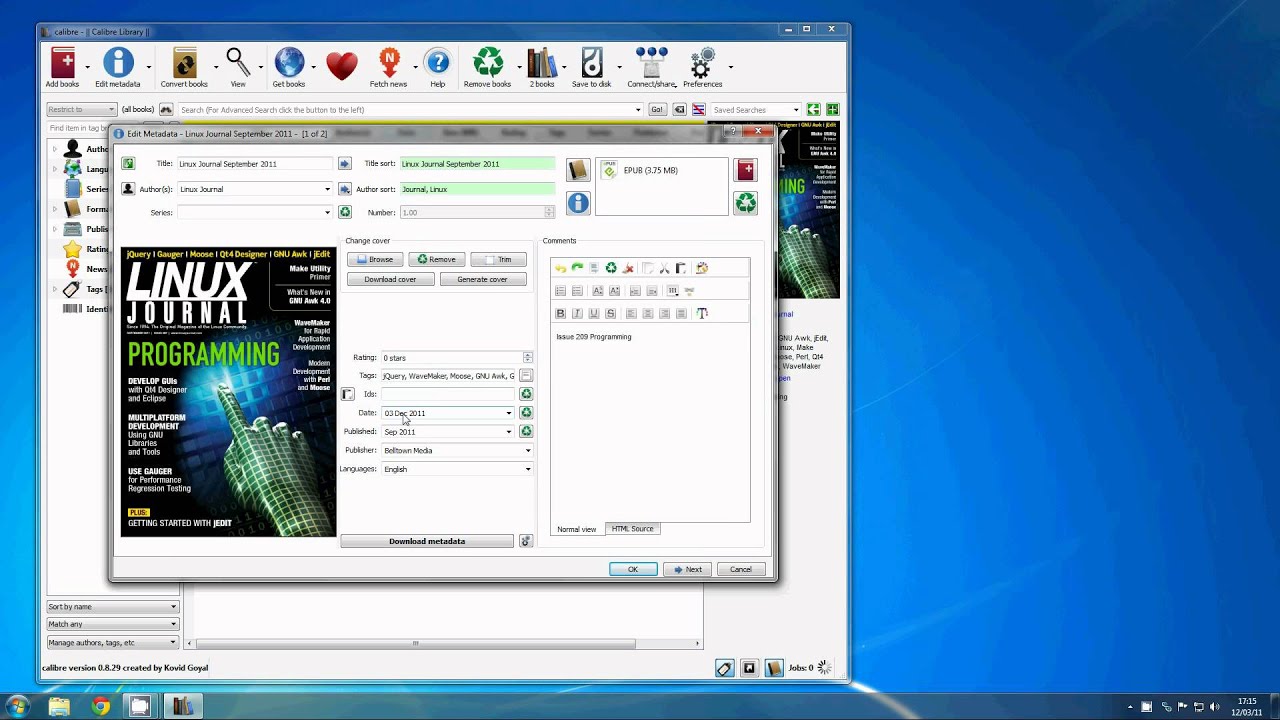The height and width of the screenshot is (720, 1280).
Task: Click the text color T icon in comments
Action: (702, 313)
